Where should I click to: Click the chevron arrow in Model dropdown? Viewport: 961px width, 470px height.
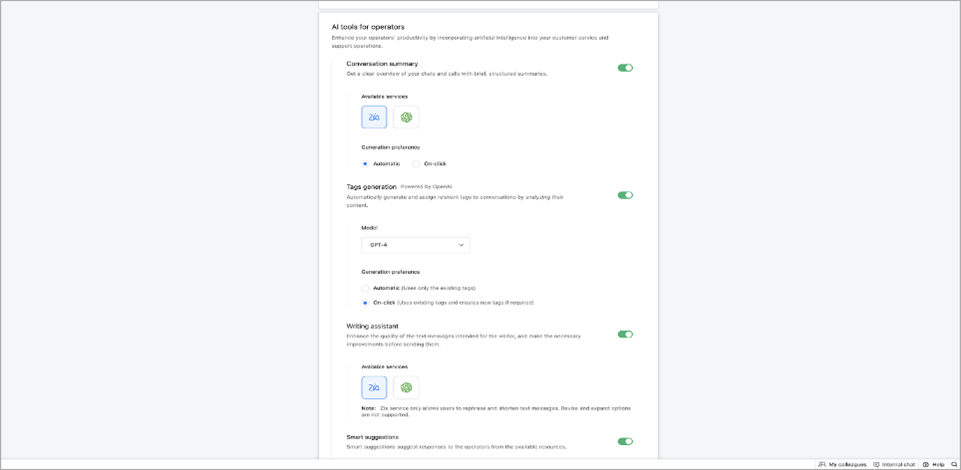461,245
